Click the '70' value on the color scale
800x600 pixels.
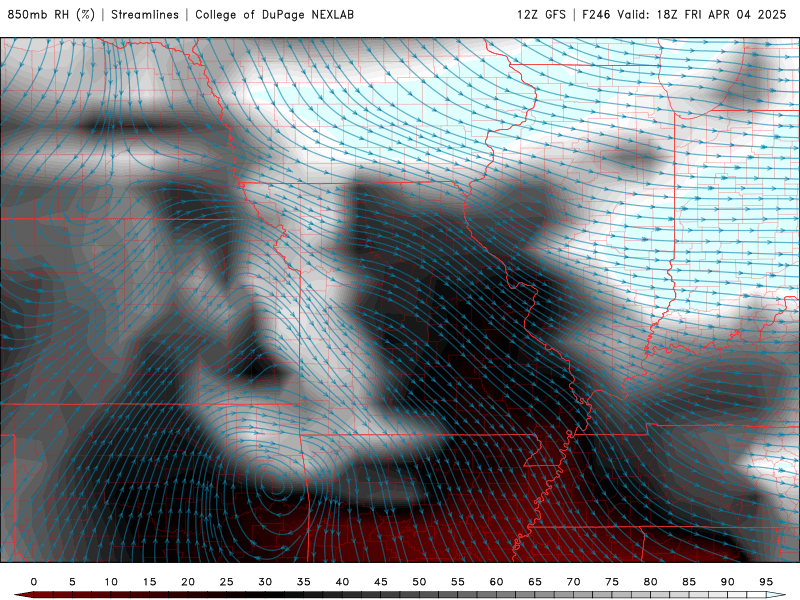pyautogui.click(x=573, y=582)
